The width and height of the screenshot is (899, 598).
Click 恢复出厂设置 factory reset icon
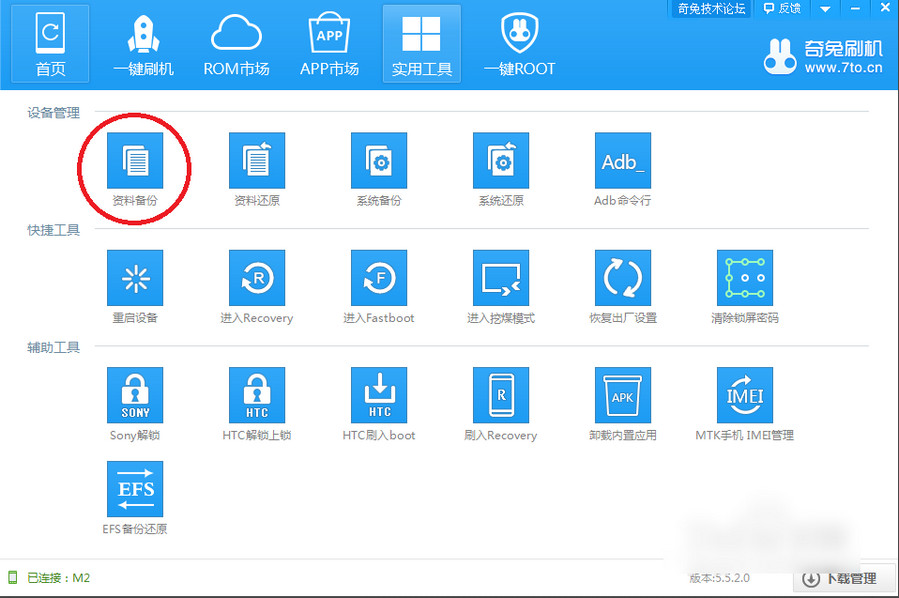pos(623,277)
